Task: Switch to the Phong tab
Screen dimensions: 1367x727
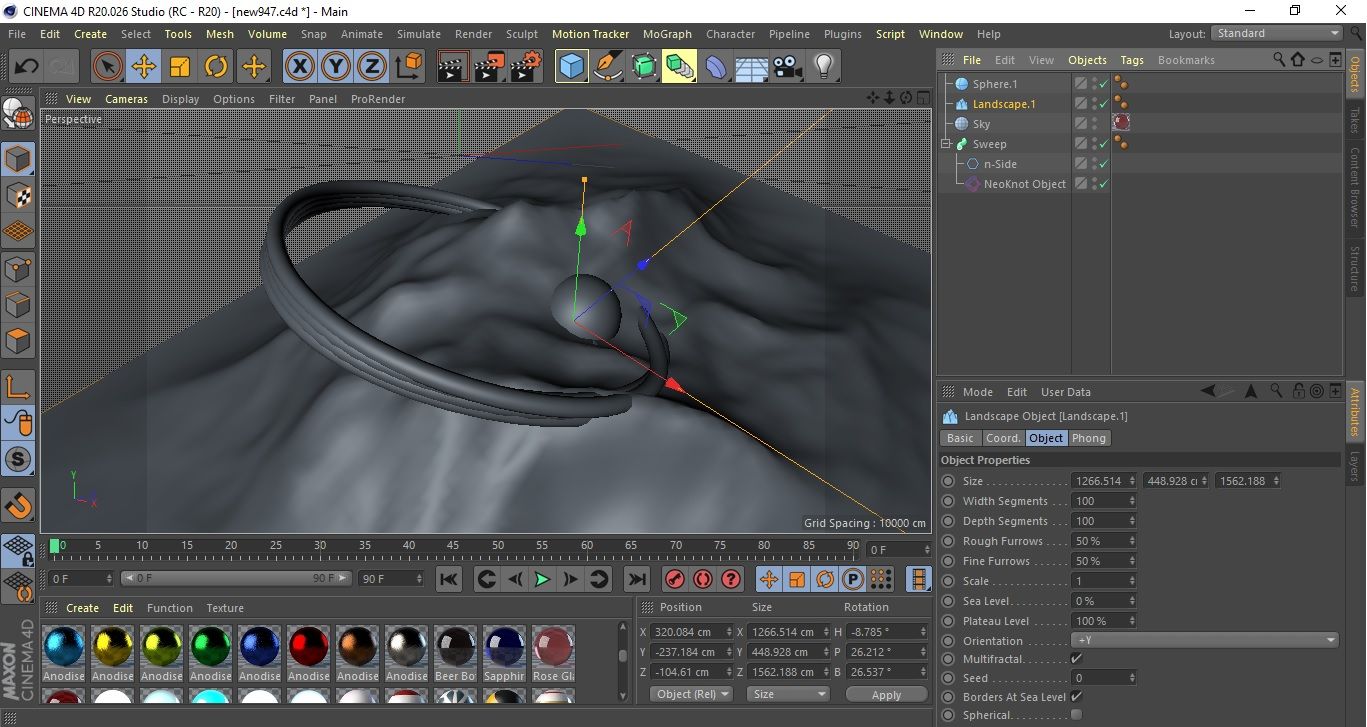Action: point(1089,438)
